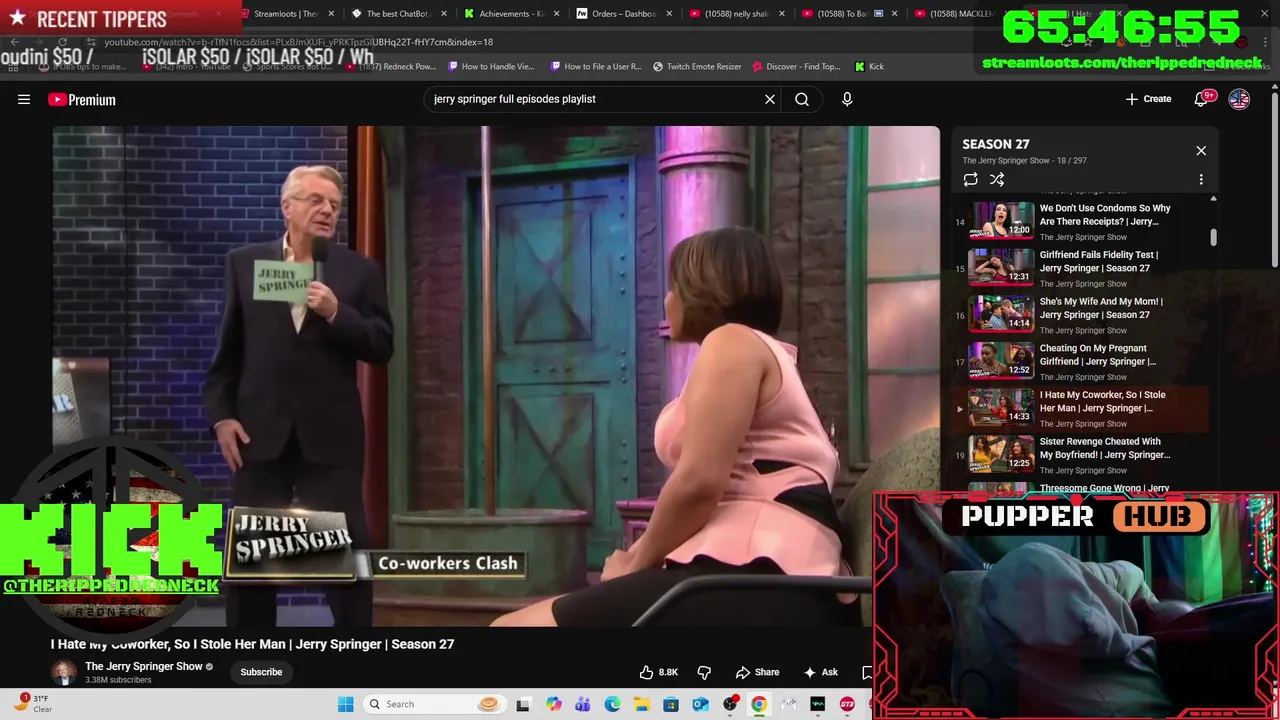Image resolution: width=1280 pixels, height=720 pixels.
Task: Dislike the video
Action: point(704,672)
